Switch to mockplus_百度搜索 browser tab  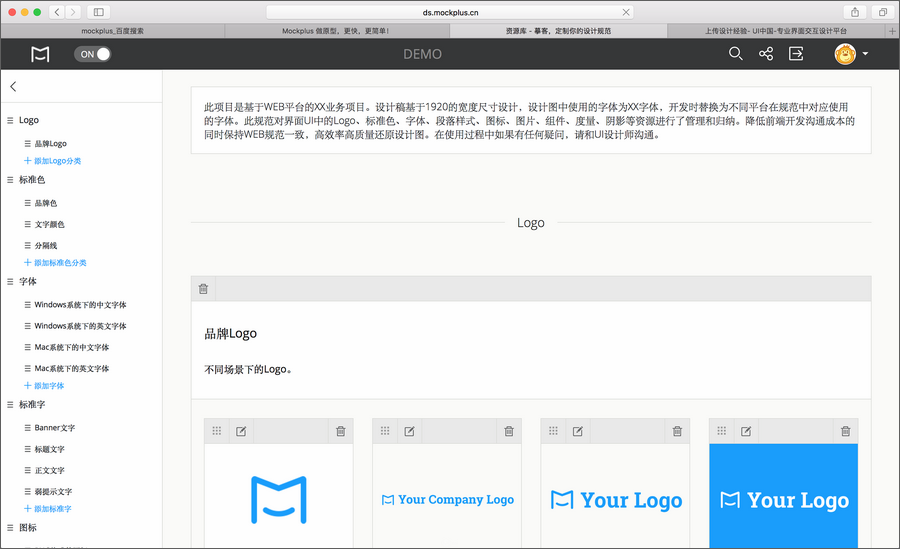point(112,31)
